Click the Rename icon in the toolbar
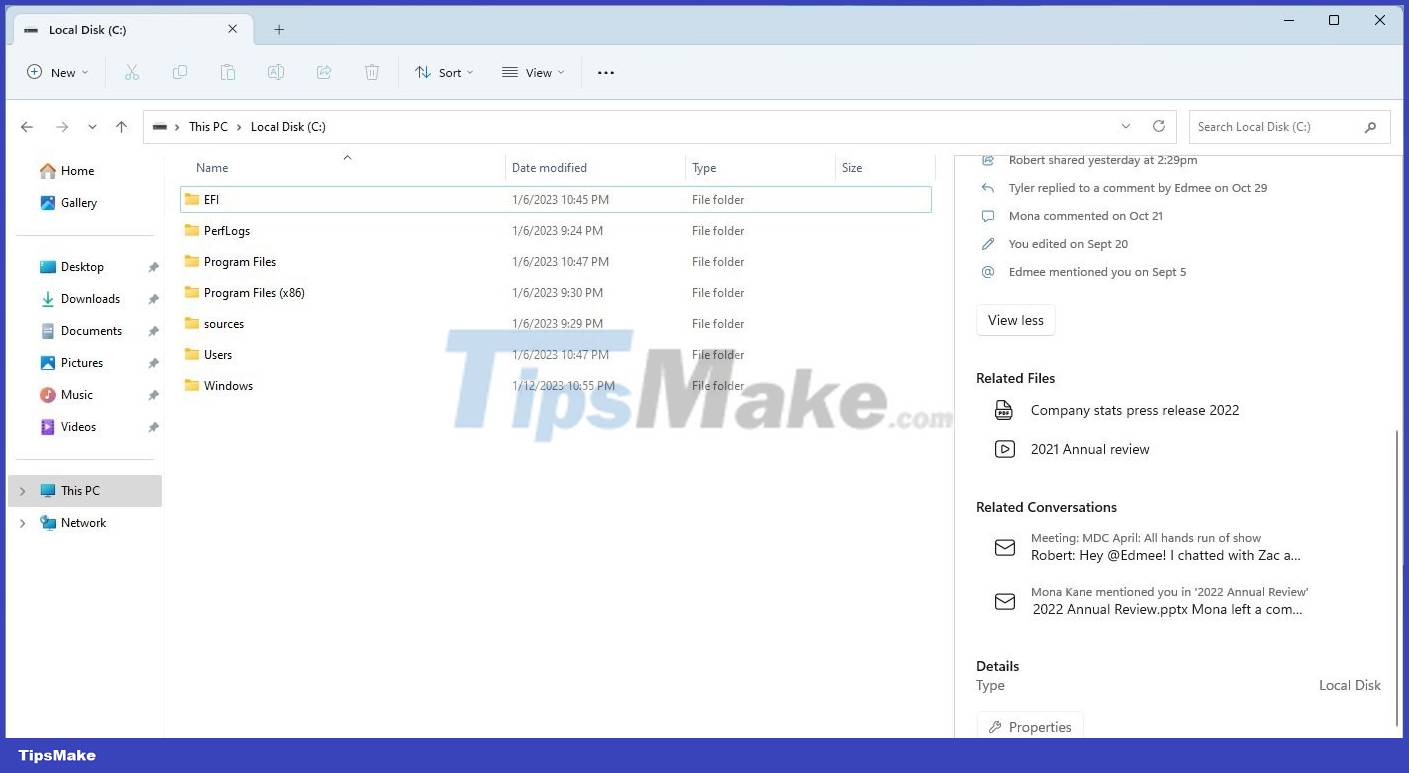Viewport: 1409px width, 773px height. (x=276, y=72)
